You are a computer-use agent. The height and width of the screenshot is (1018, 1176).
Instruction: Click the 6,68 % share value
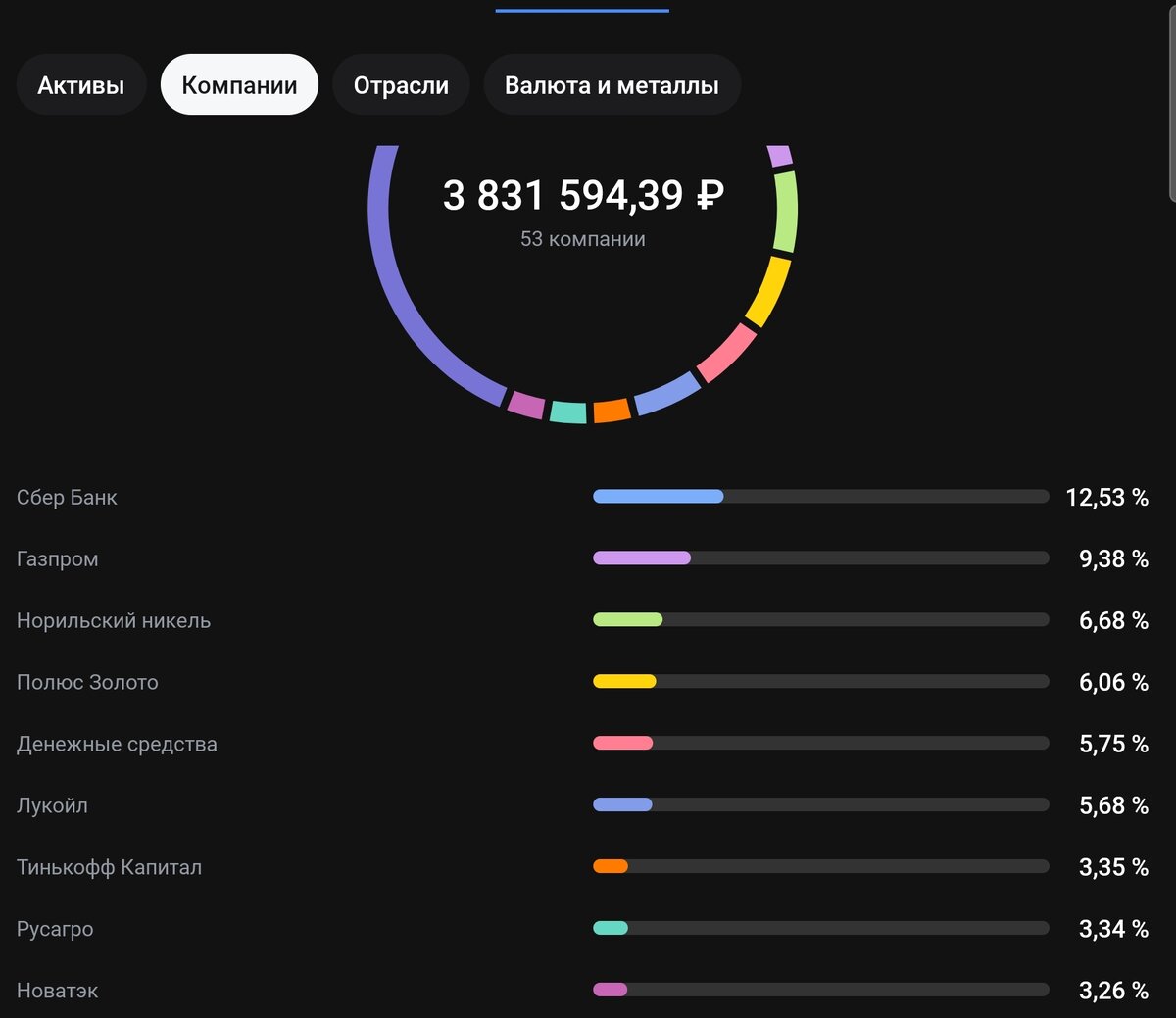coord(1114,621)
